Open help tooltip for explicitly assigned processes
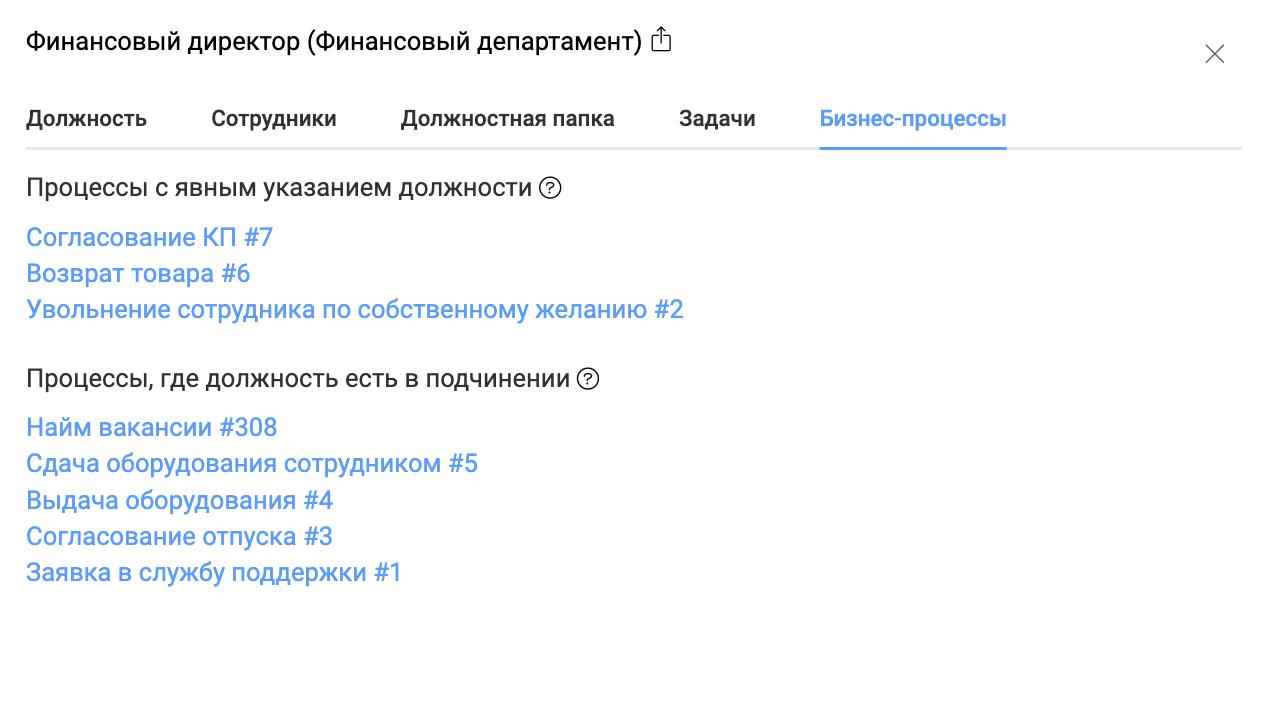The image size is (1270, 724). click(x=552, y=186)
